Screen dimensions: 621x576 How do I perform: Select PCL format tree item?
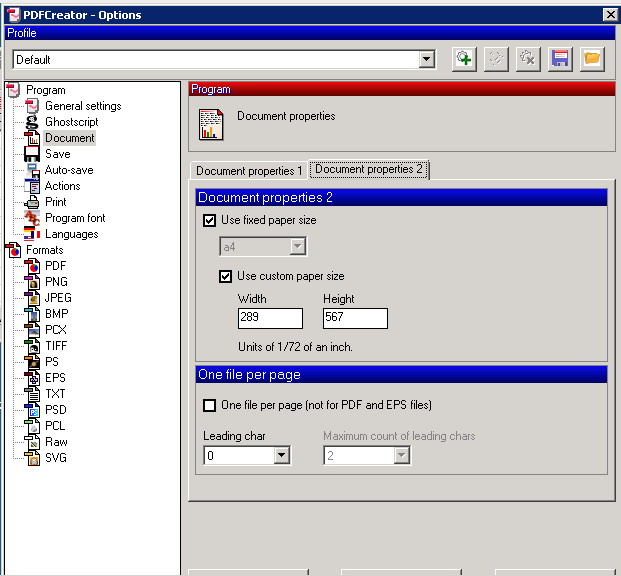(x=55, y=426)
